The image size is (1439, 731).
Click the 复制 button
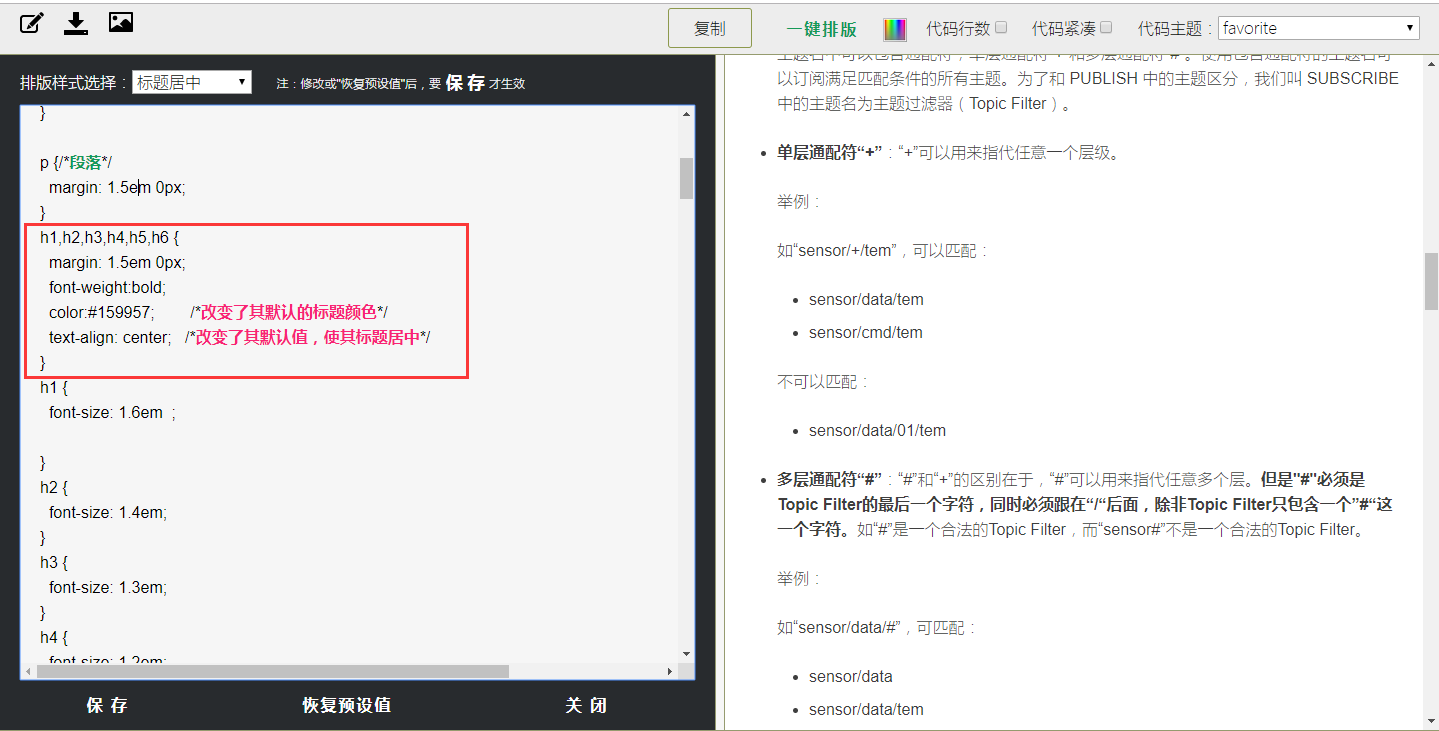coord(710,29)
